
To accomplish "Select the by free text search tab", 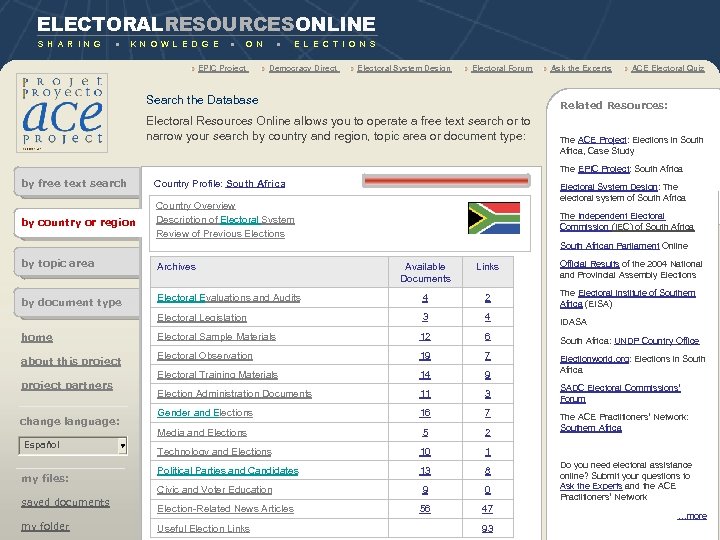I will (x=77, y=183).
